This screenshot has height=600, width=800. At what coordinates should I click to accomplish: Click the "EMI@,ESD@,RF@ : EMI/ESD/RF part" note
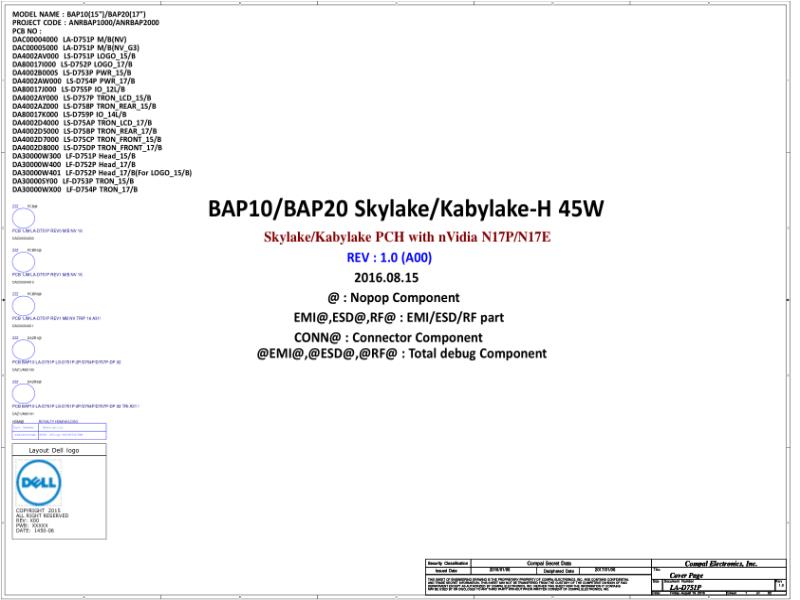point(398,317)
